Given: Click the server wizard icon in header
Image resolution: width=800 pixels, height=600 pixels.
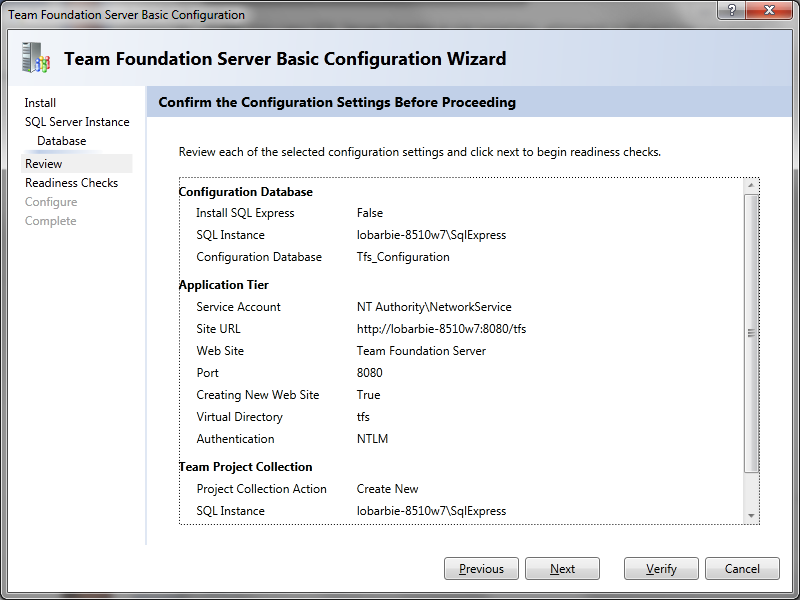Looking at the screenshot, I should coord(36,57).
